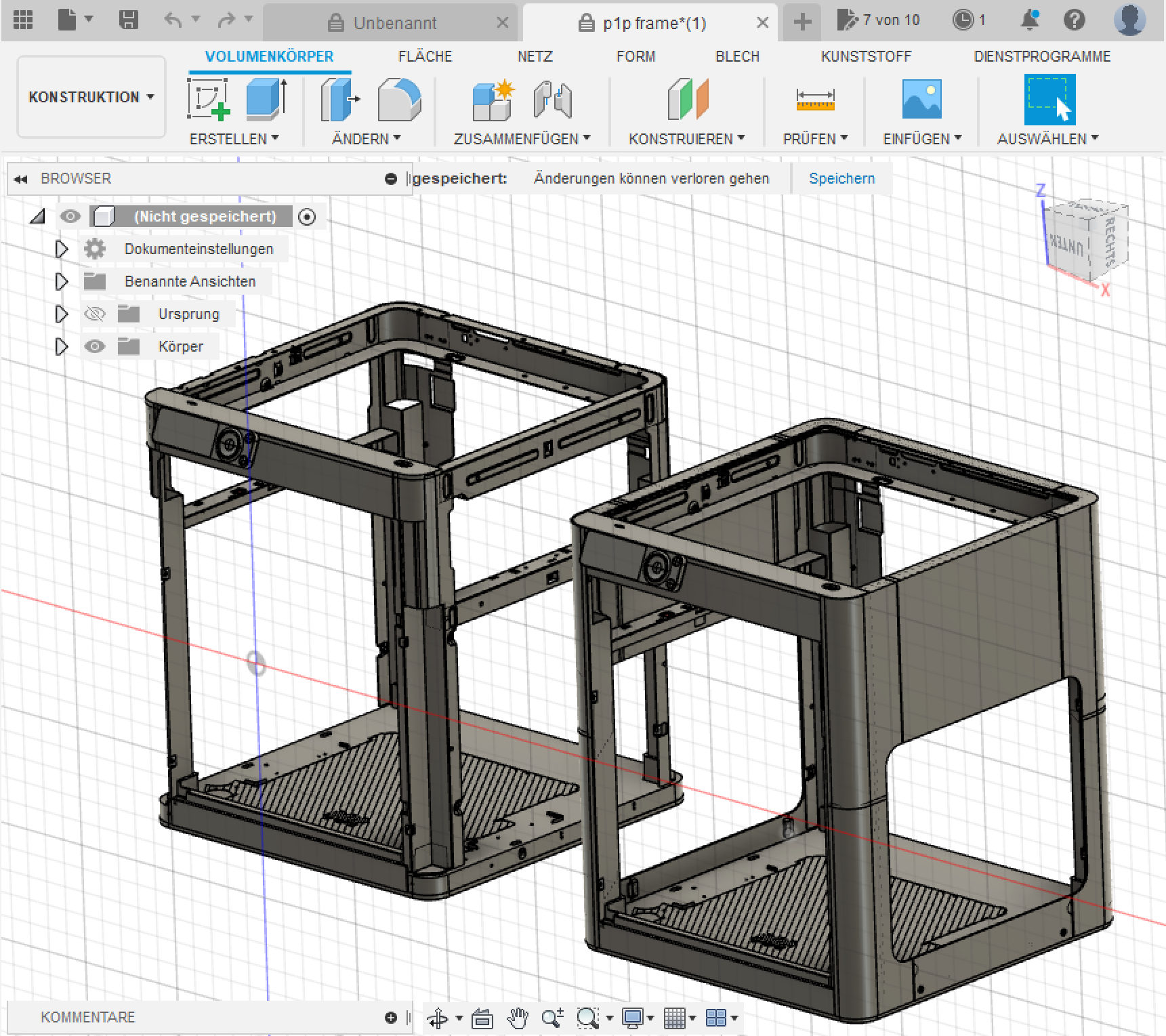Open the ERSTELLEN dropdown menu
Image resolution: width=1166 pixels, height=1036 pixels.
pos(234,139)
